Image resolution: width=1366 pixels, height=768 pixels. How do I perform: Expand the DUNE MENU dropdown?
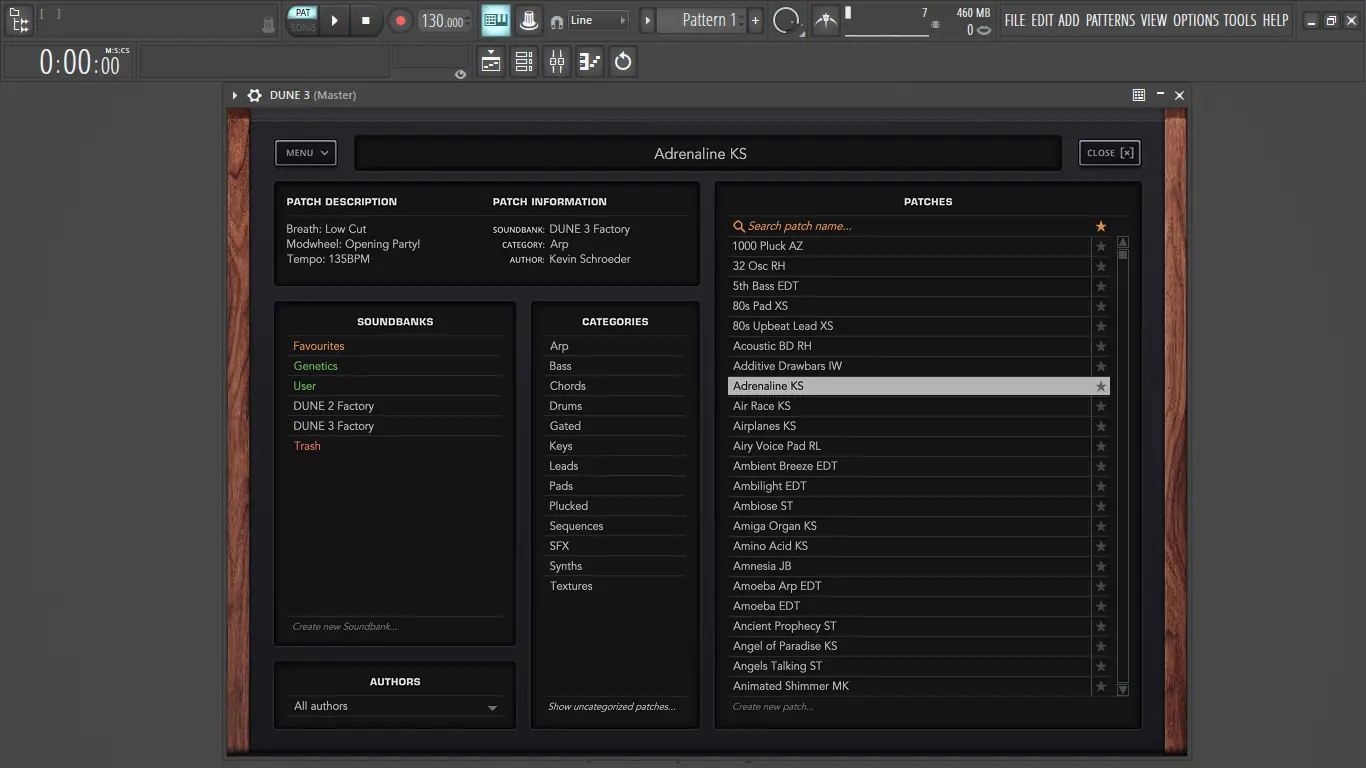(x=306, y=153)
